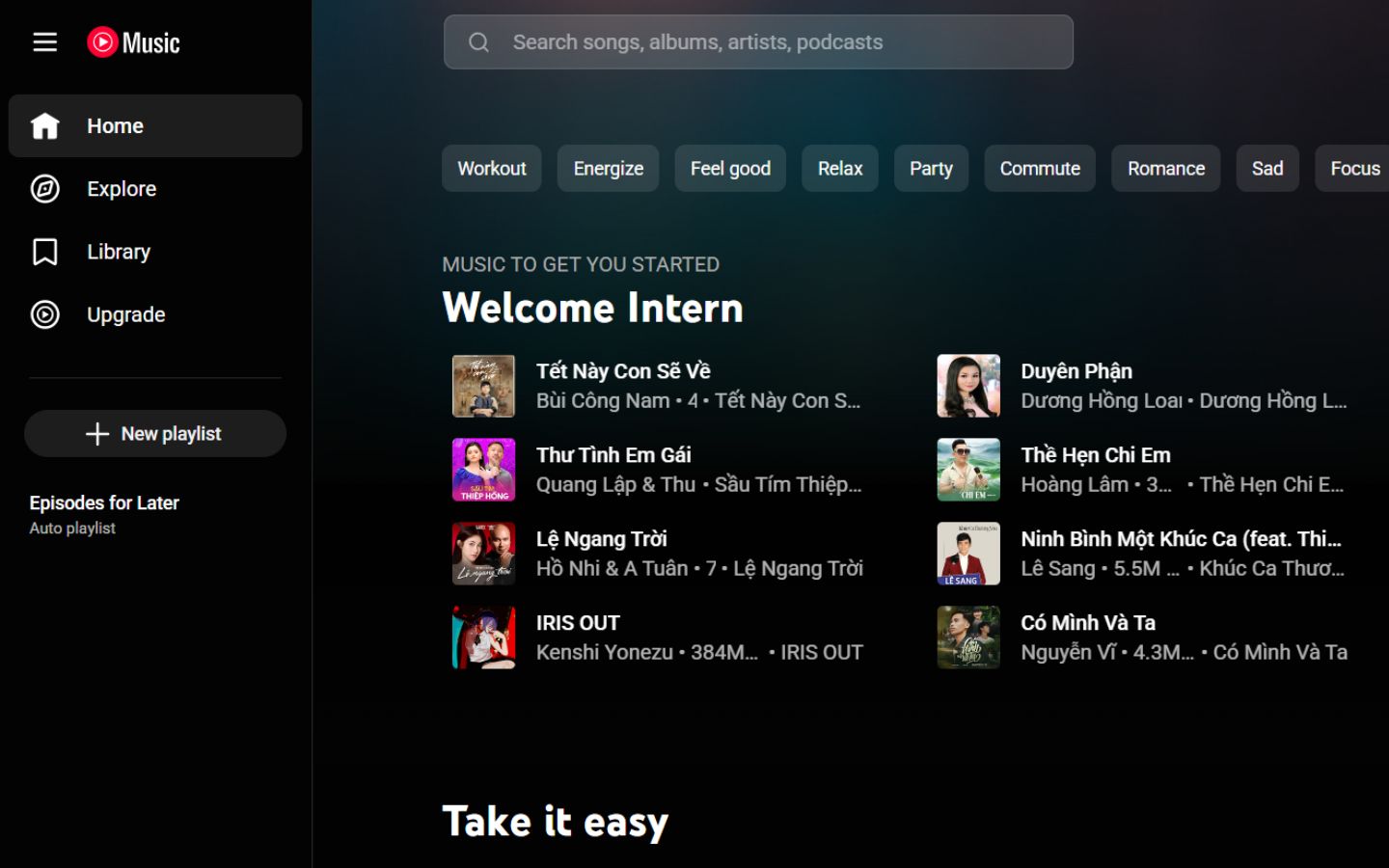Open the hamburger guide menu
This screenshot has height=868, width=1389.
pos(45,42)
